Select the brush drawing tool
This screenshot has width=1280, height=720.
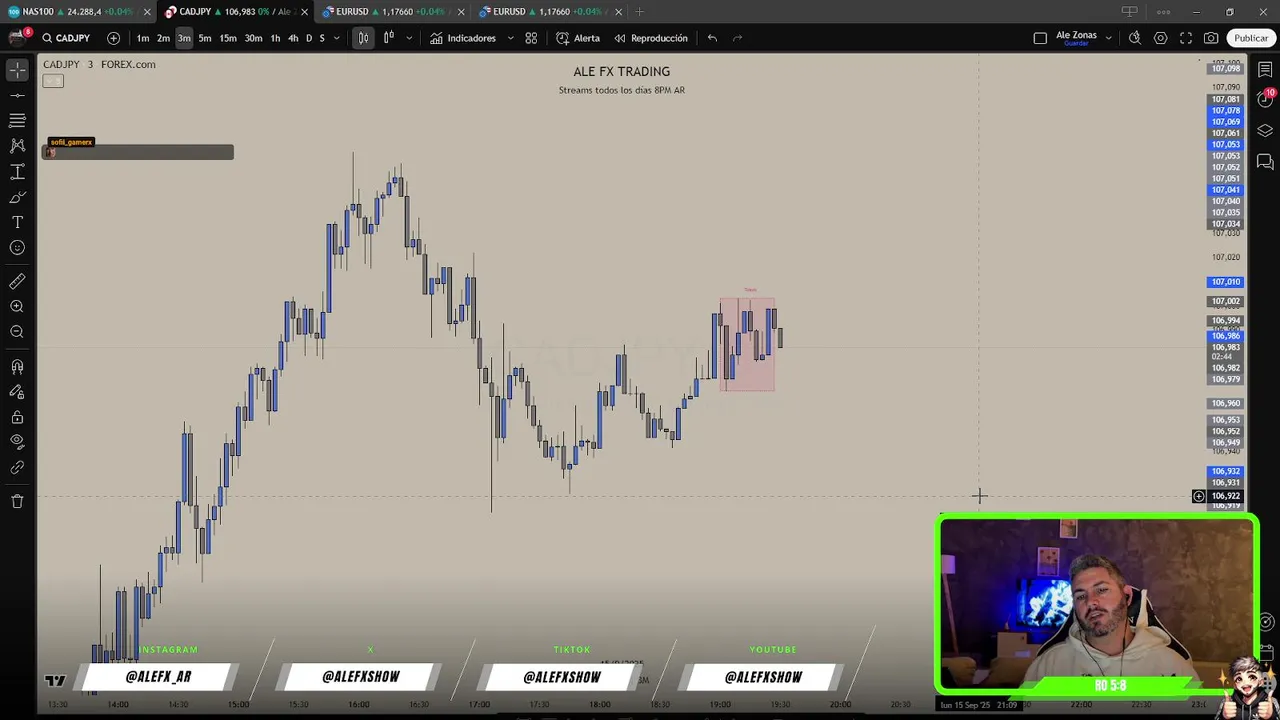[17, 197]
